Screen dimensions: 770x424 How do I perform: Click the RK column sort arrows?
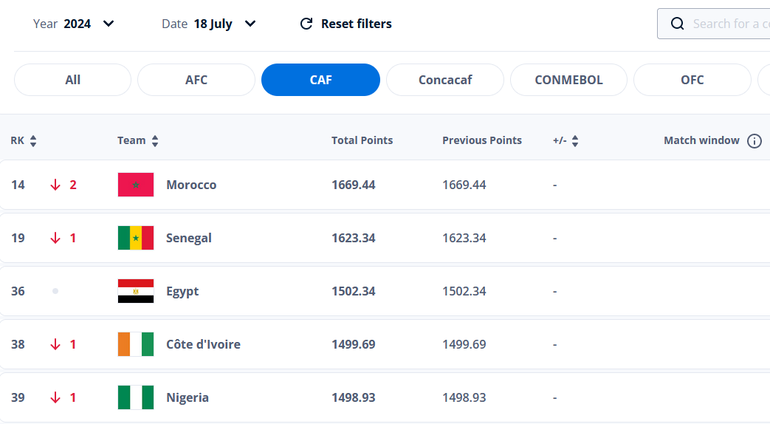(x=33, y=141)
